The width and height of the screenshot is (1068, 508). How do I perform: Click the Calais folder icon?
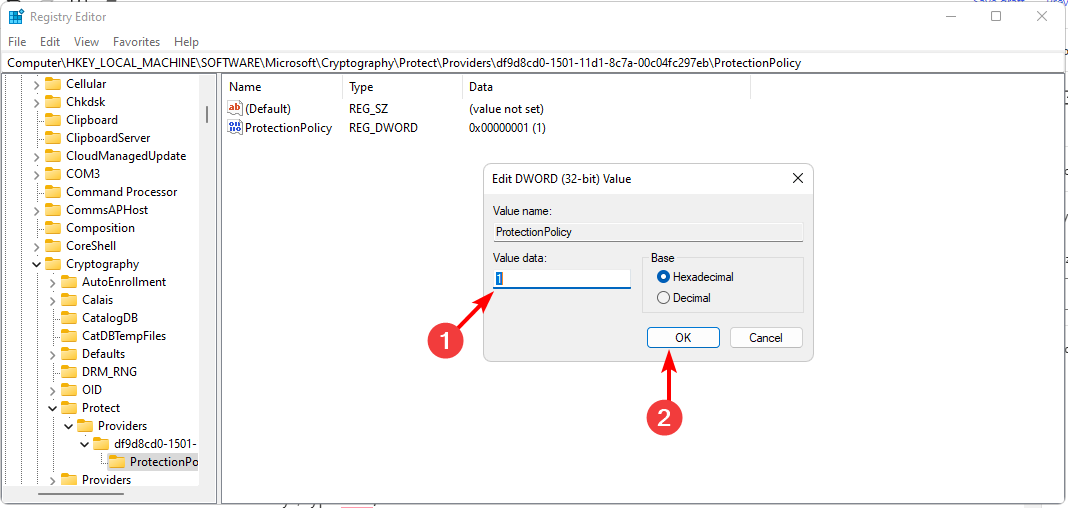click(69, 300)
